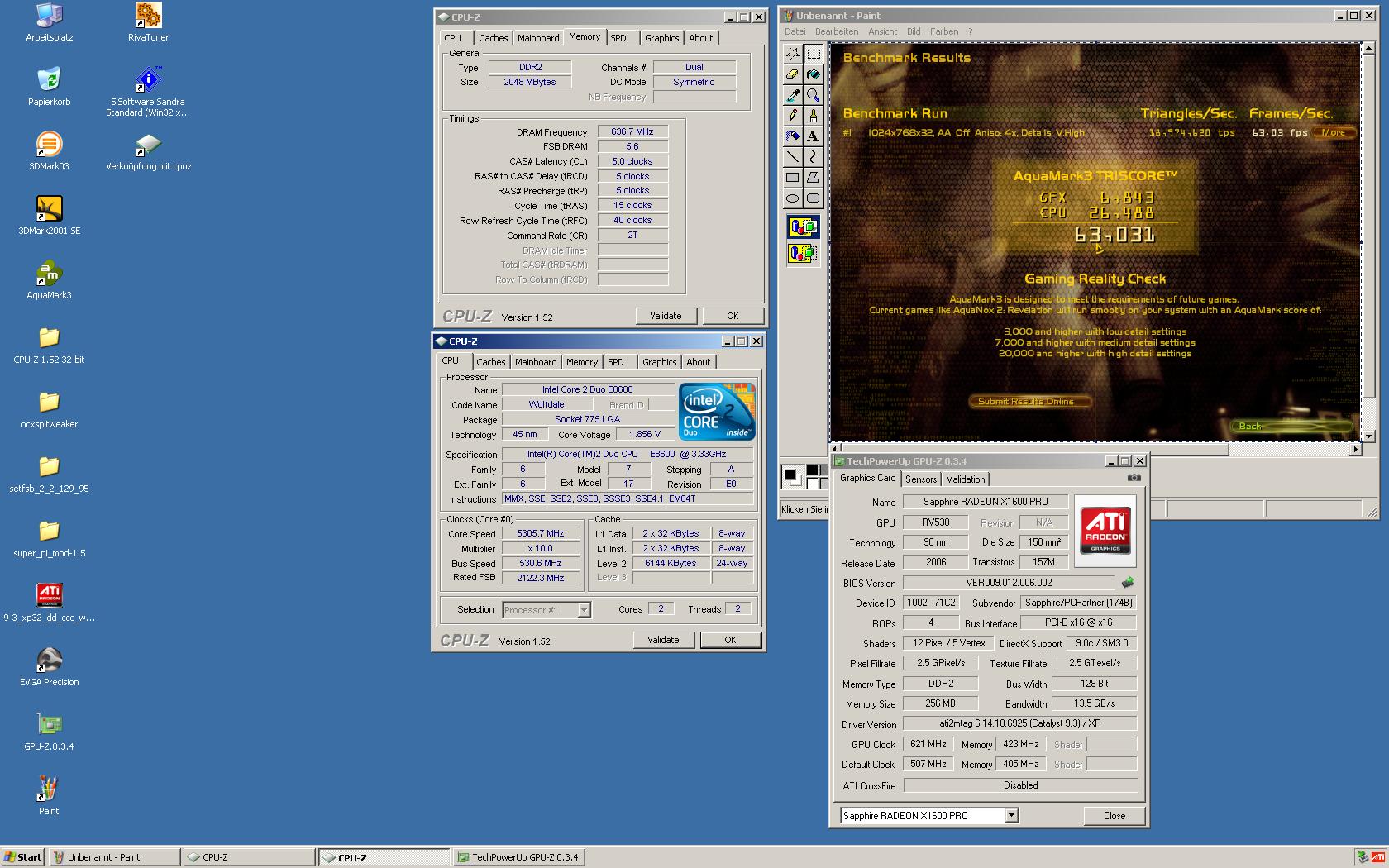Select the Brush tool in Paint
The height and width of the screenshot is (868, 1389).
click(x=813, y=116)
